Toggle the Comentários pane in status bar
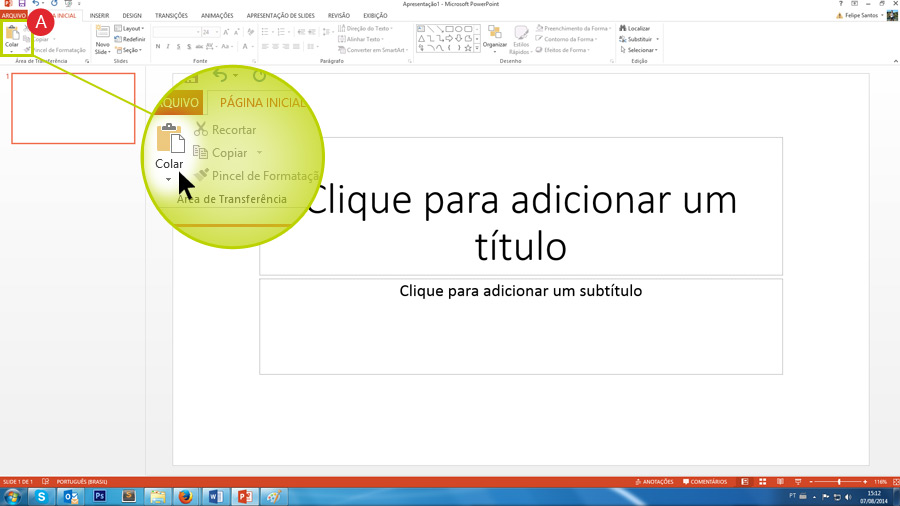 (705, 482)
